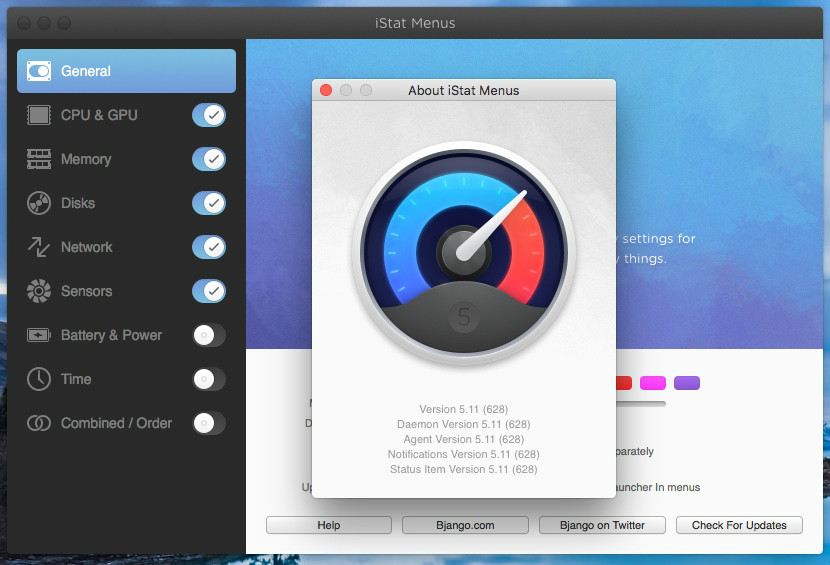Select the General section in the sidebar
Screen dimensions: 830x565
[x=126, y=71]
